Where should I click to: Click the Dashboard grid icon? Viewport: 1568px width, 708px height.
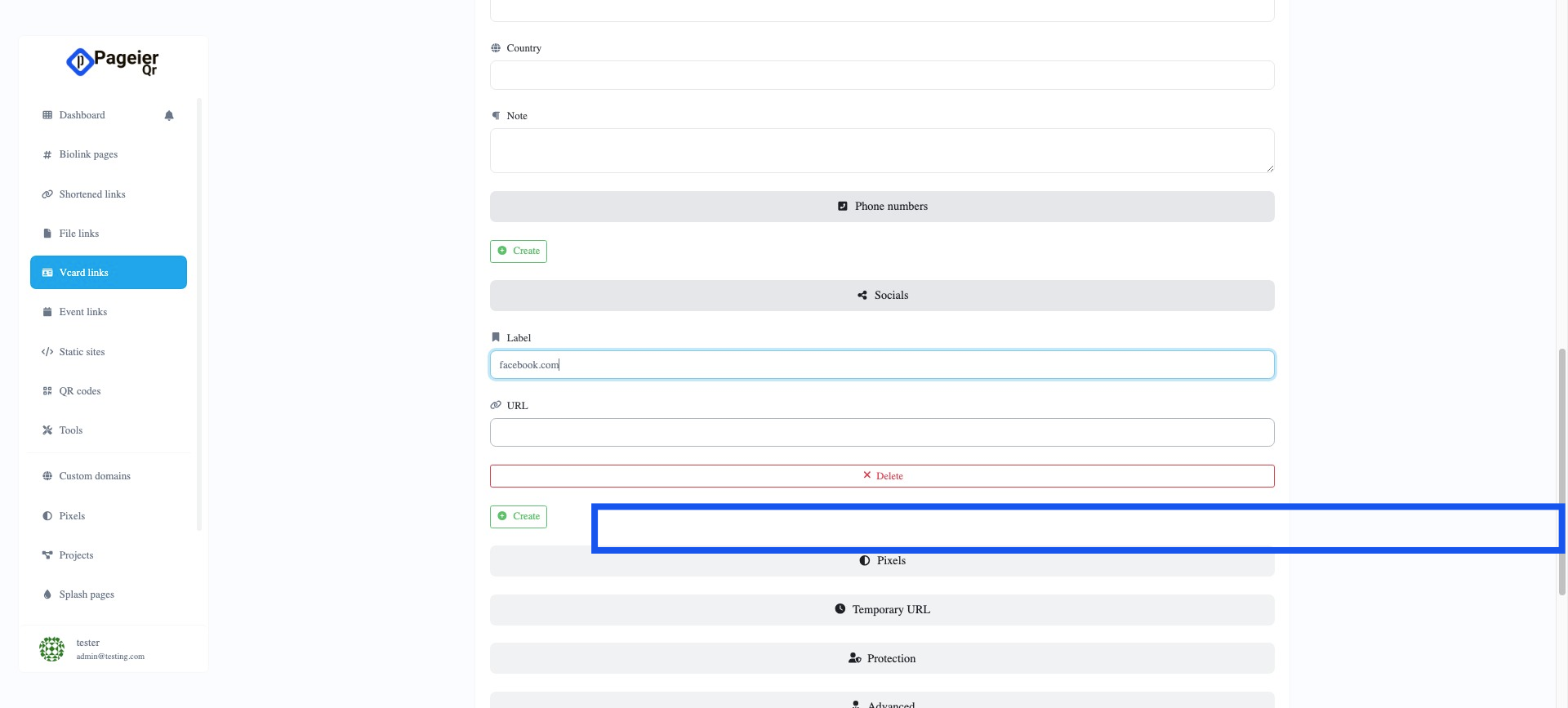(47, 115)
